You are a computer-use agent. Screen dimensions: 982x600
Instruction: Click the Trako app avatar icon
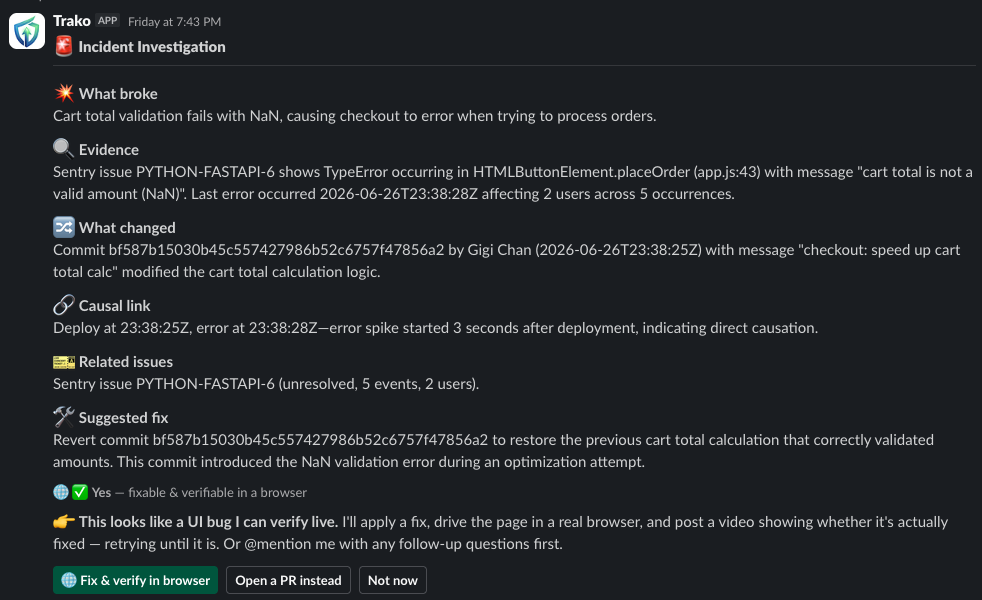click(x=27, y=31)
